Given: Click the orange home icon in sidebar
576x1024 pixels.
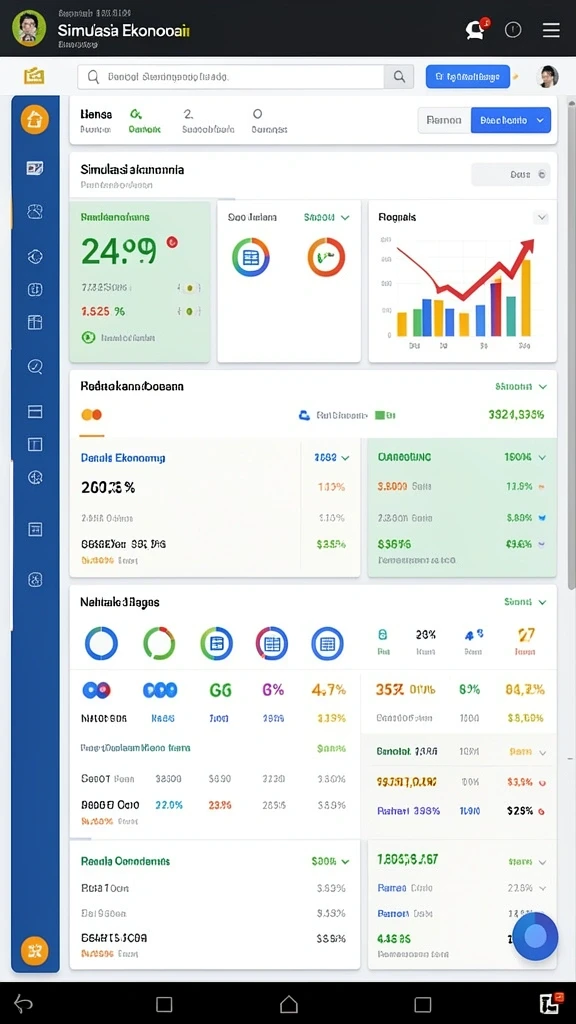Looking at the screenshot, I should 35,120.
